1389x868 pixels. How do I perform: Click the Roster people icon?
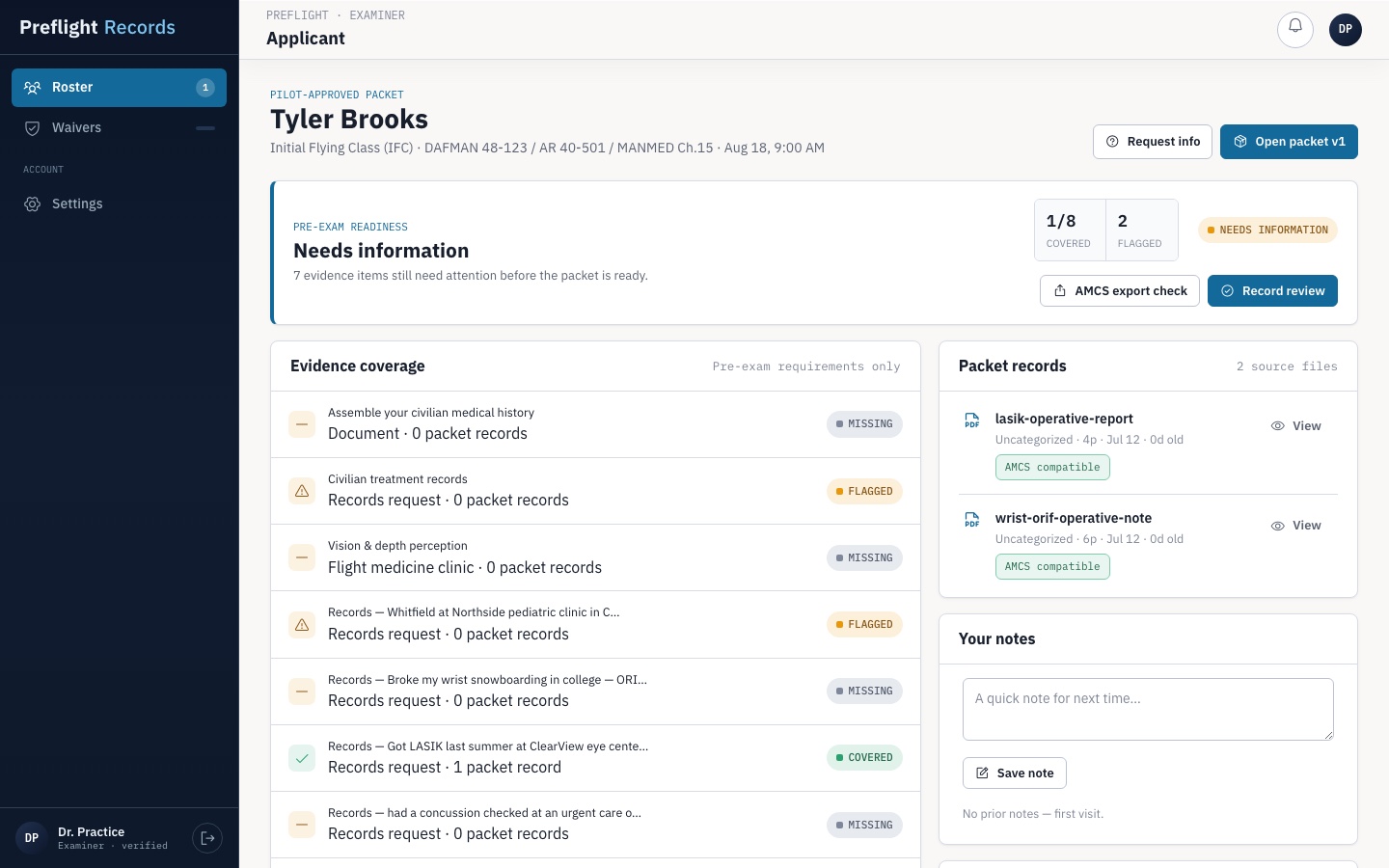coord(32,88)
